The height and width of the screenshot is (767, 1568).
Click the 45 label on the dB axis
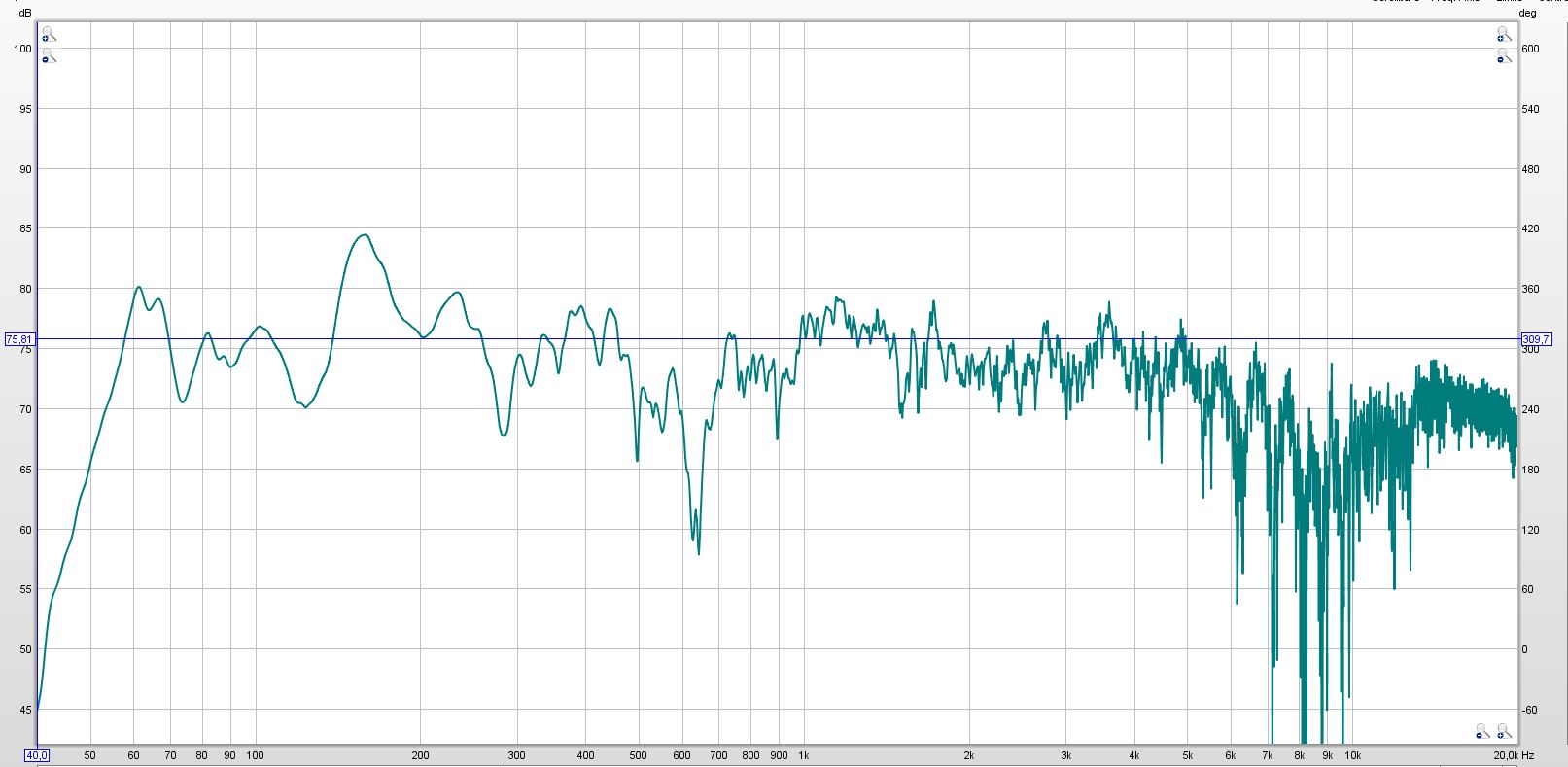[x=25, y=710]
